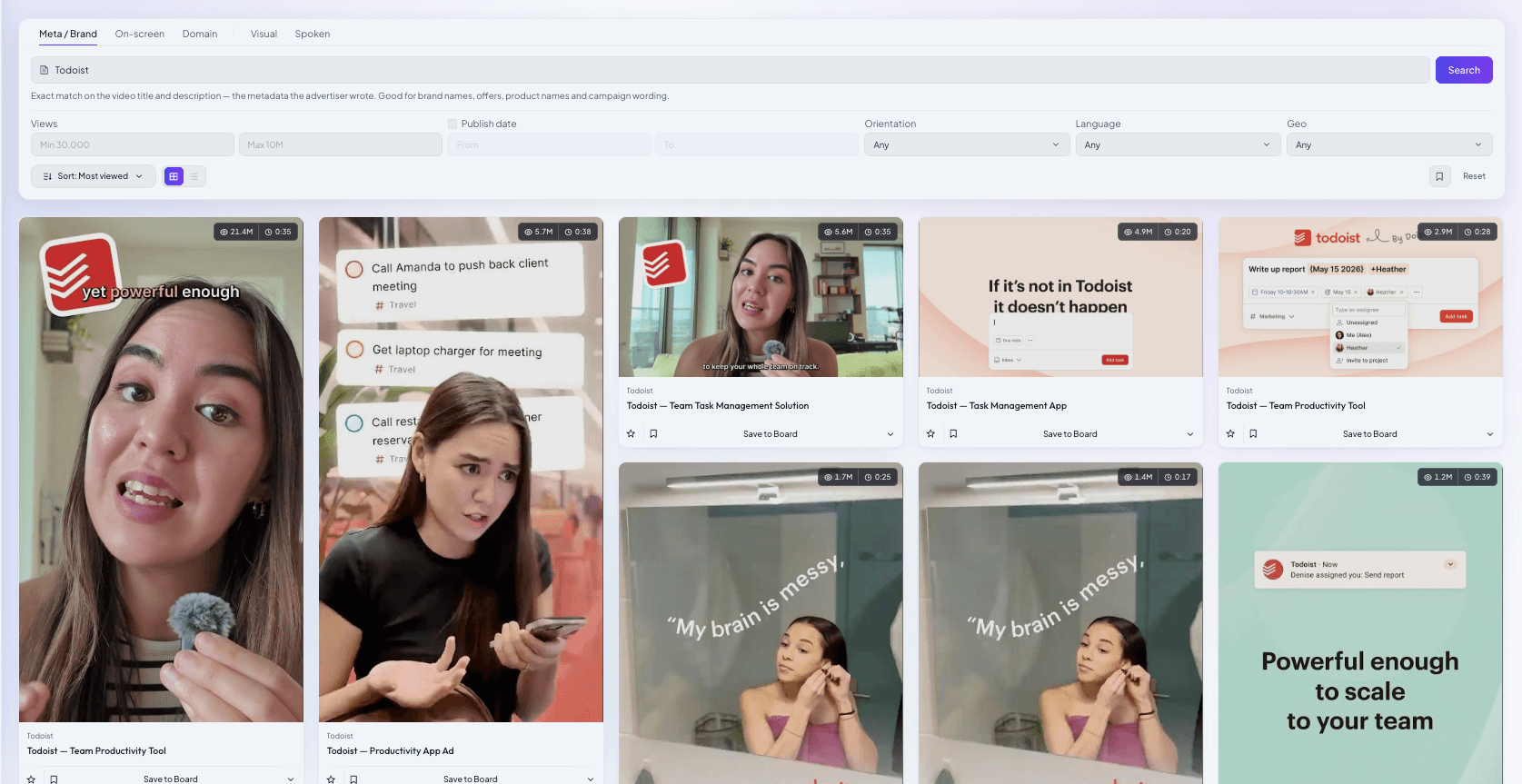Image resolution: width=1522 pixels, height=784 pixels.
Task: Reset all search filters
Action: tap(1474, 176)
